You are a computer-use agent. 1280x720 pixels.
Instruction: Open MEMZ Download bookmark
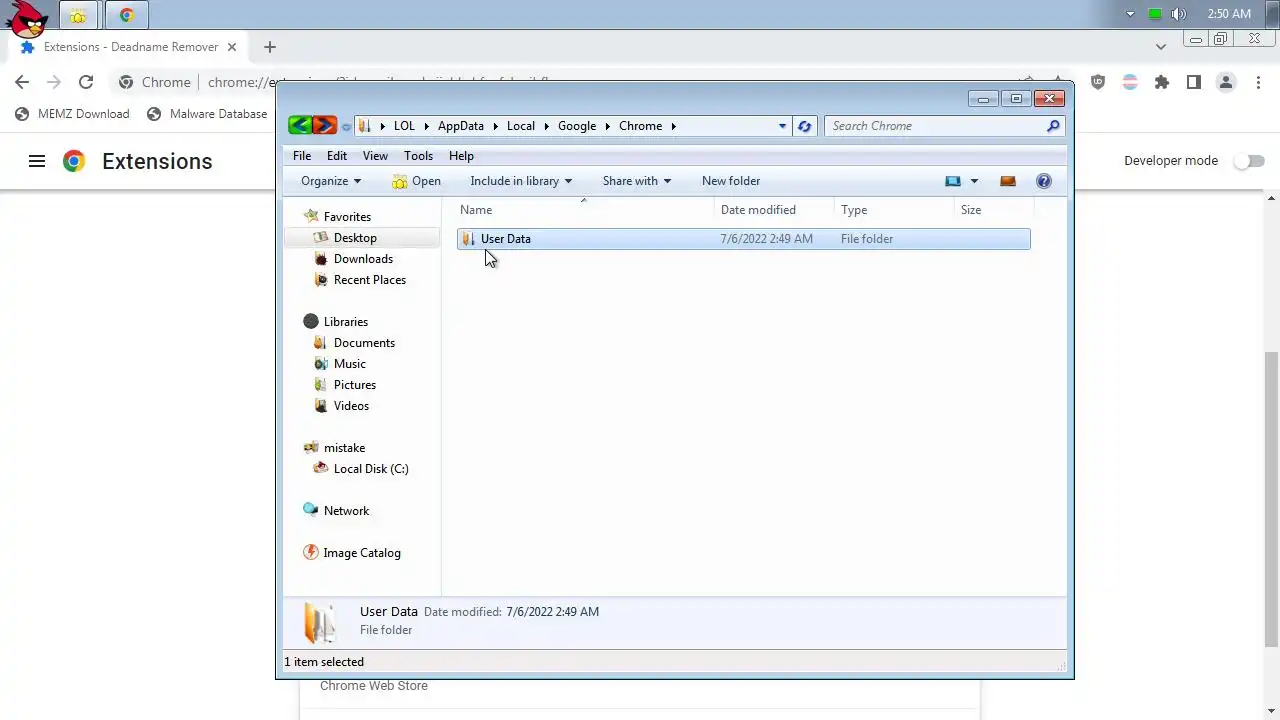pyautogui.click(x=72, y=114)
